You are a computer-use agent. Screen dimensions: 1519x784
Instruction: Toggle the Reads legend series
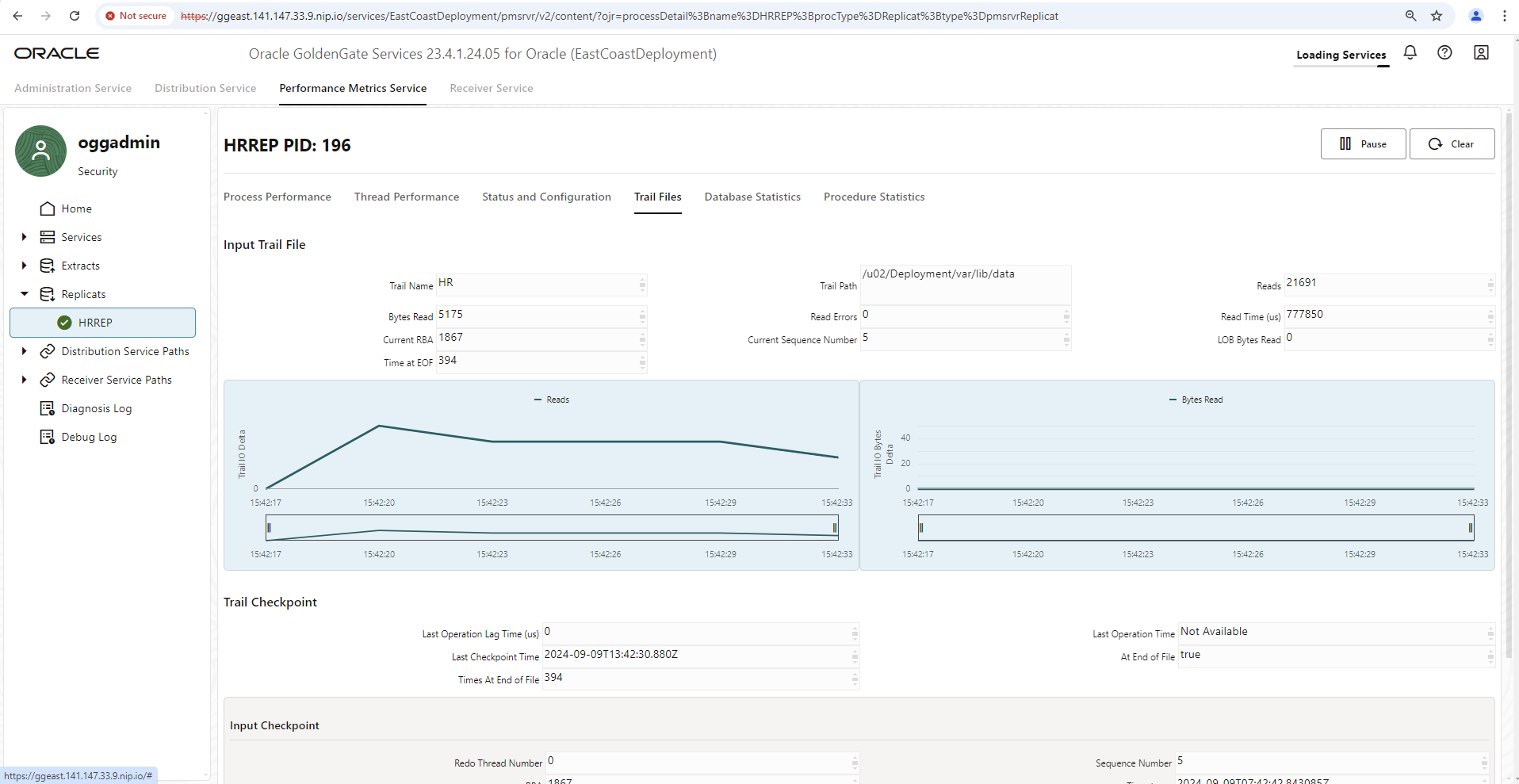[x=552, y=400]
